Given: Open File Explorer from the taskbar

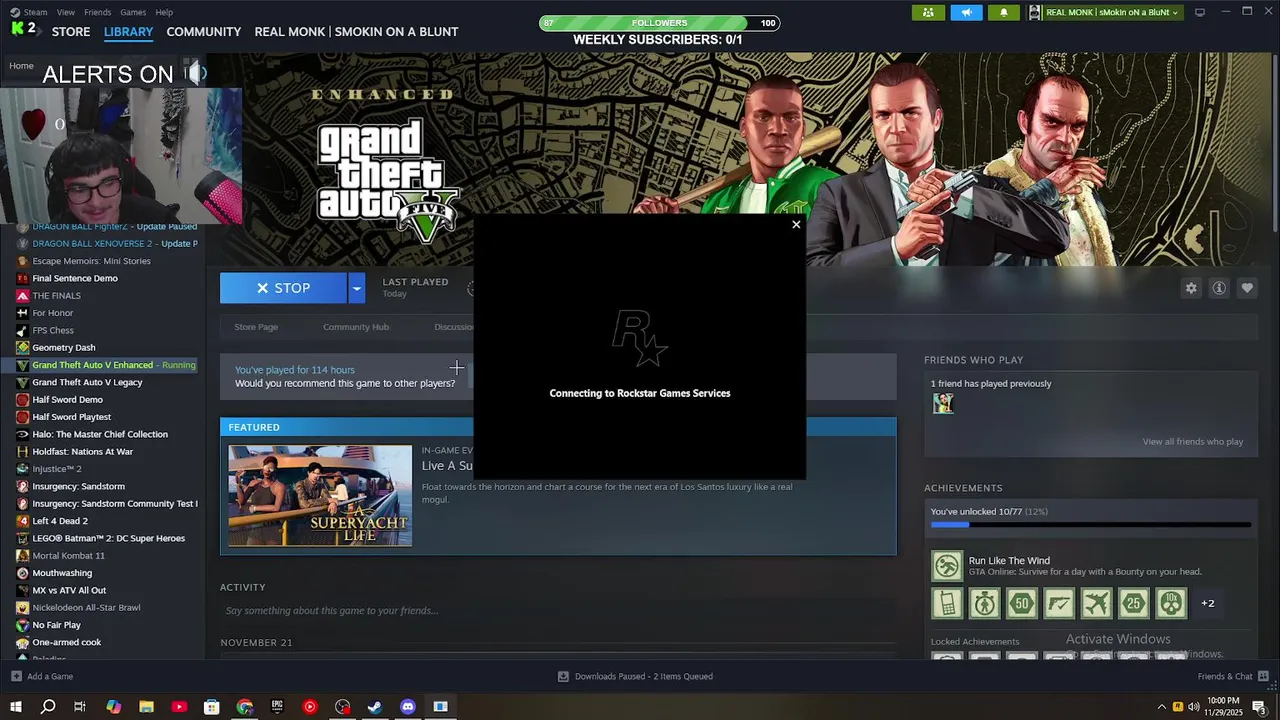Looking at the screenshot, I should [146, 707].
